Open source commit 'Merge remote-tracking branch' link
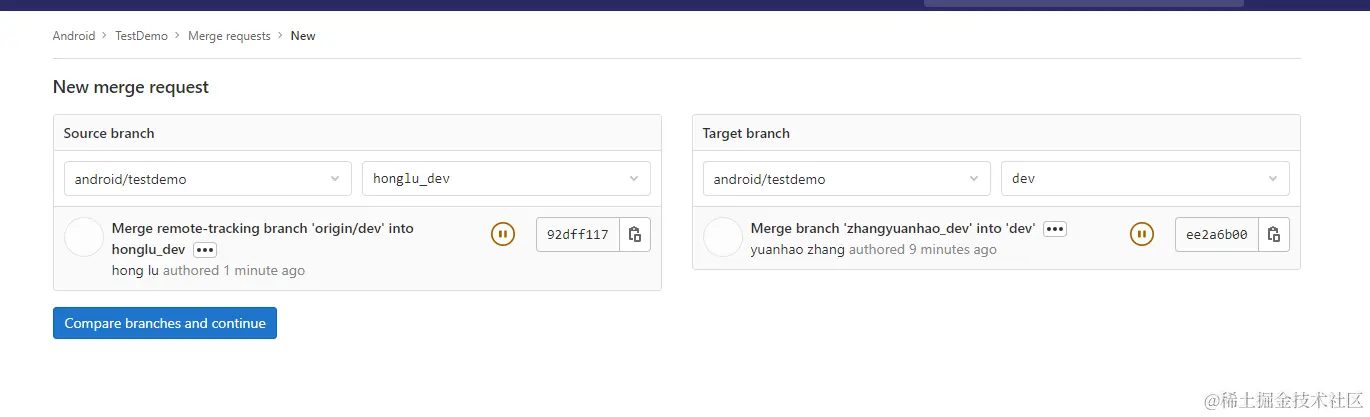1370x417 pixels. pos(262,229)
